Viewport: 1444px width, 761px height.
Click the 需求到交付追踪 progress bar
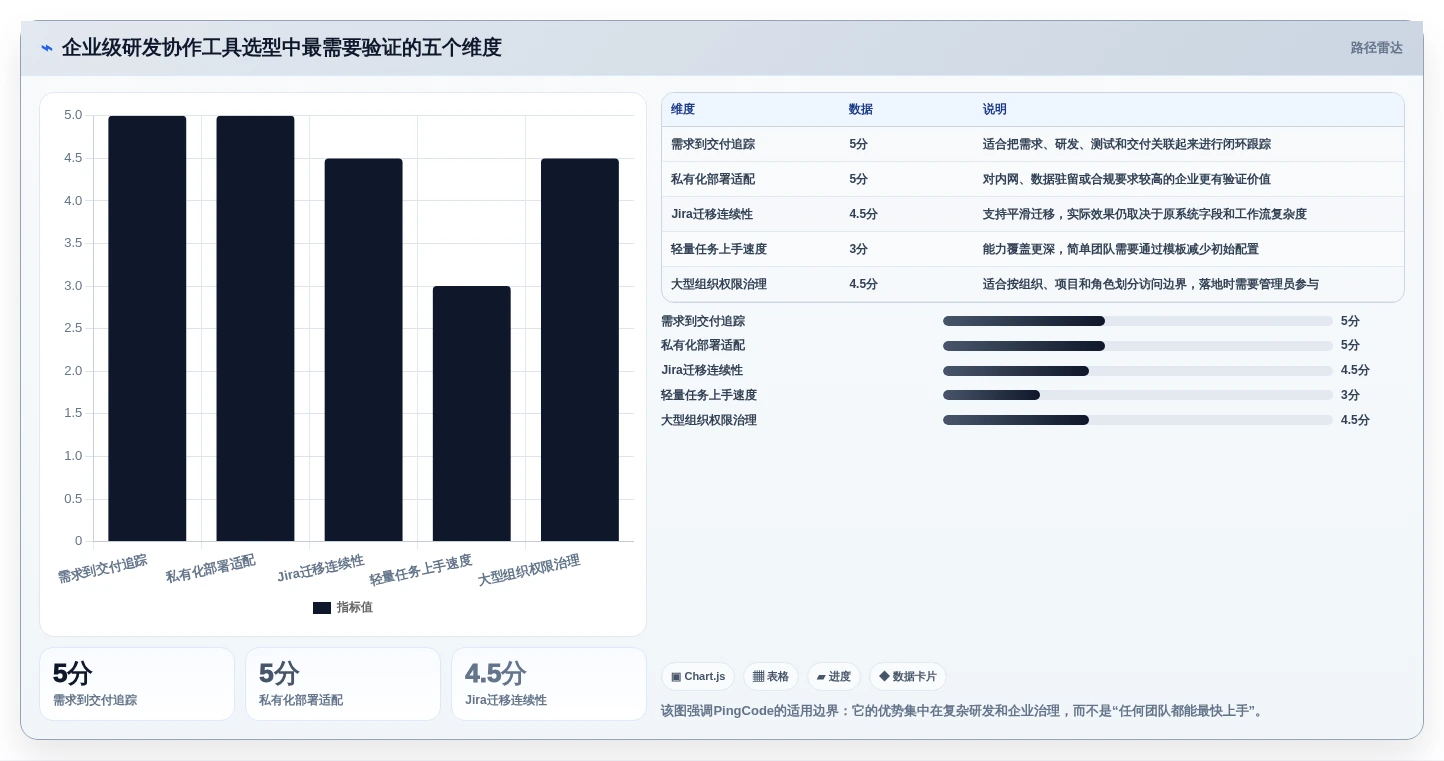pyautogui.click(x=1138, y=321)
